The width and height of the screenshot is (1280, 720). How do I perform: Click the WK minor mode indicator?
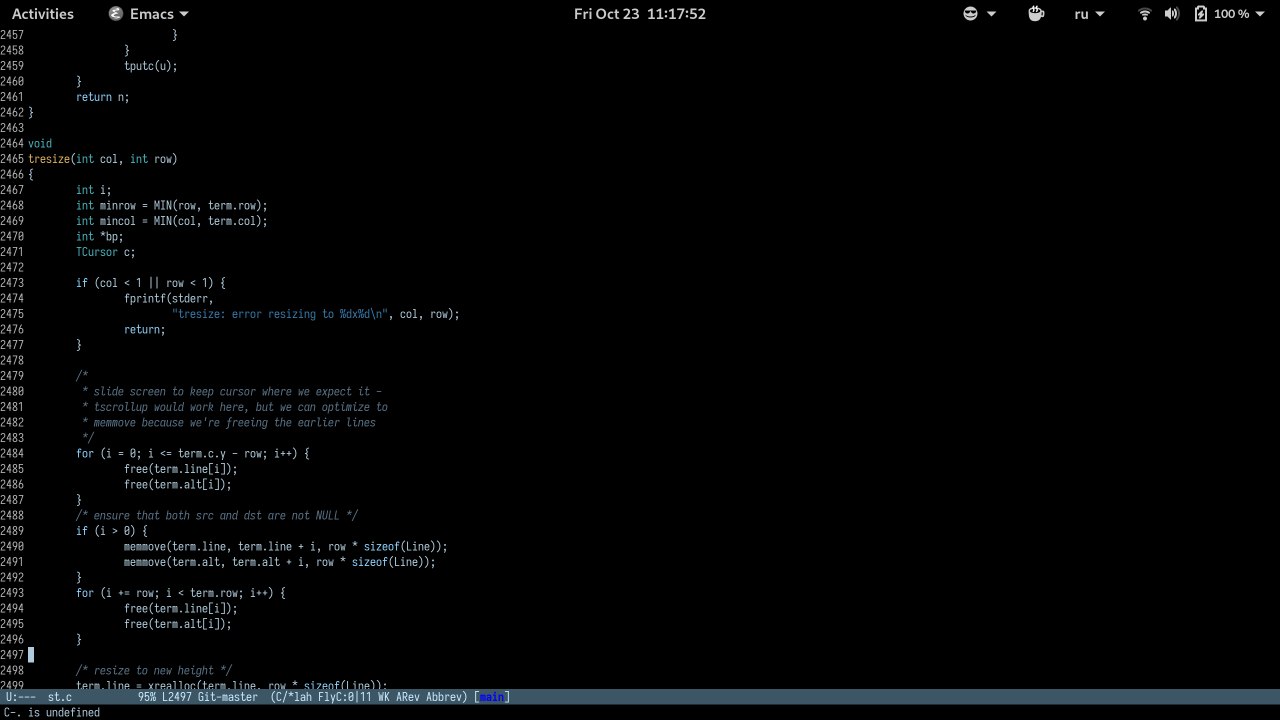[384, 697]
